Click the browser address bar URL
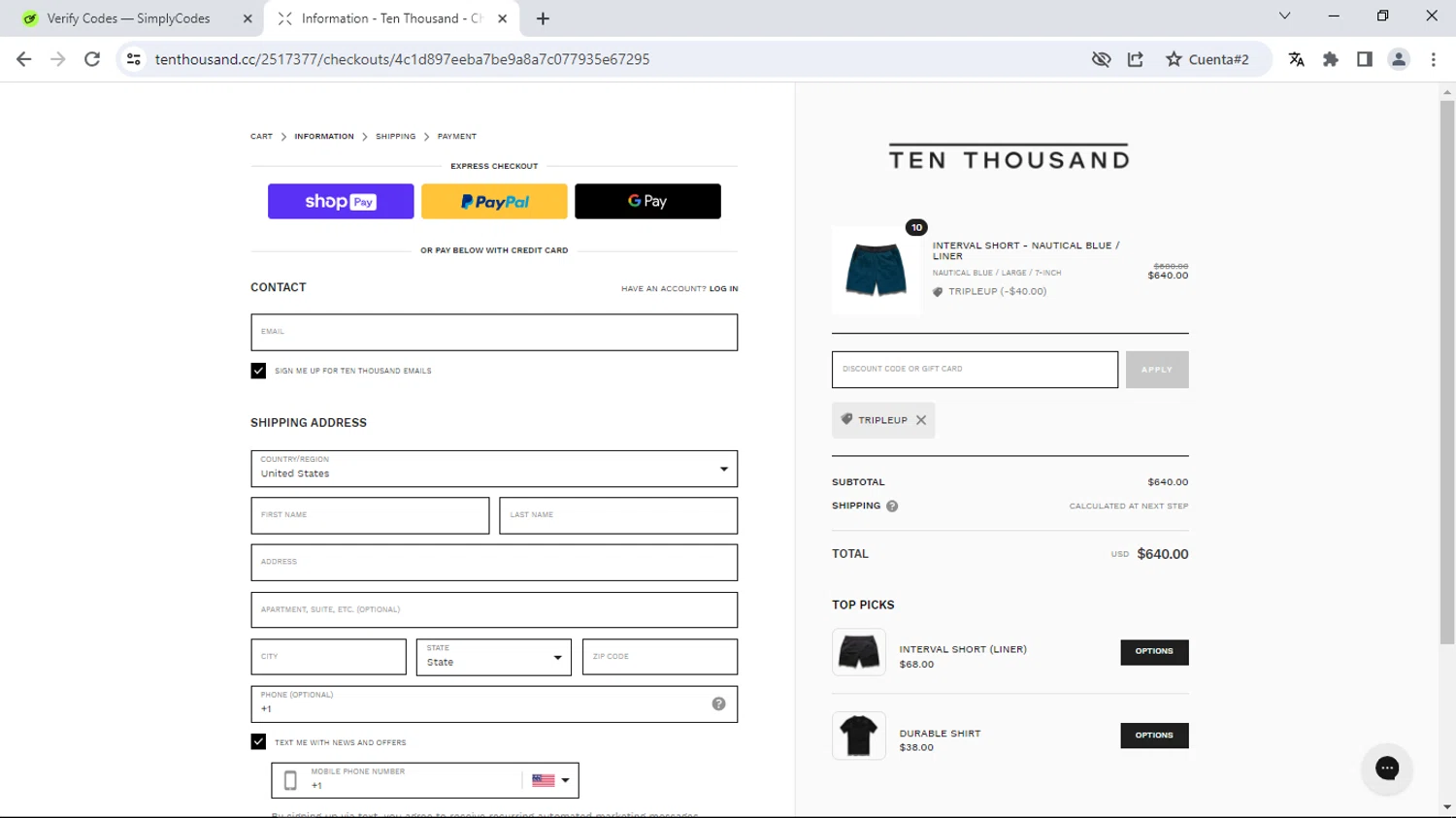The height and width of the screenshot is (818, 1456). pos(402,59)
